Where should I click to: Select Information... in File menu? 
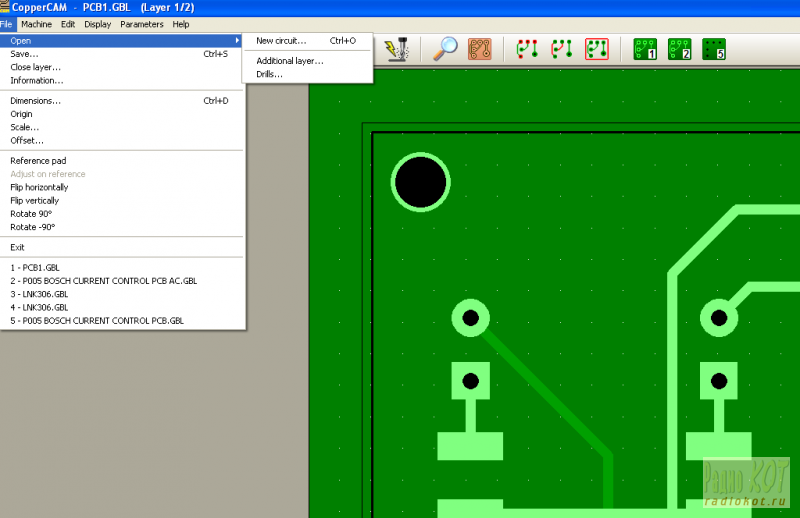[121, 80]
